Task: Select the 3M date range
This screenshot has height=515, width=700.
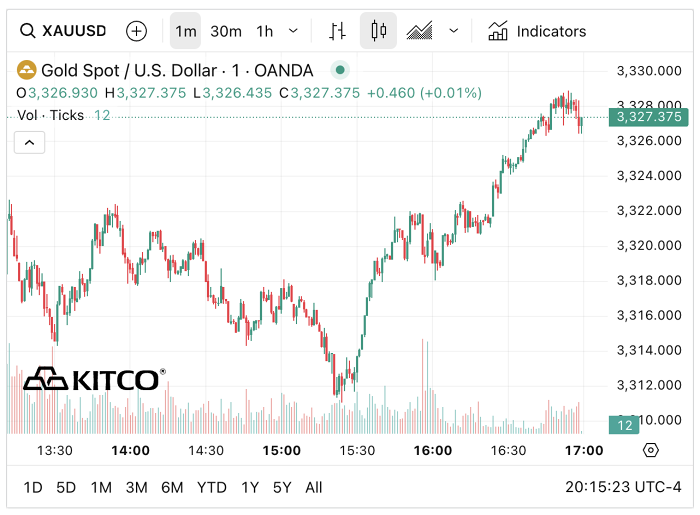Action: click(x=137, y=487)
